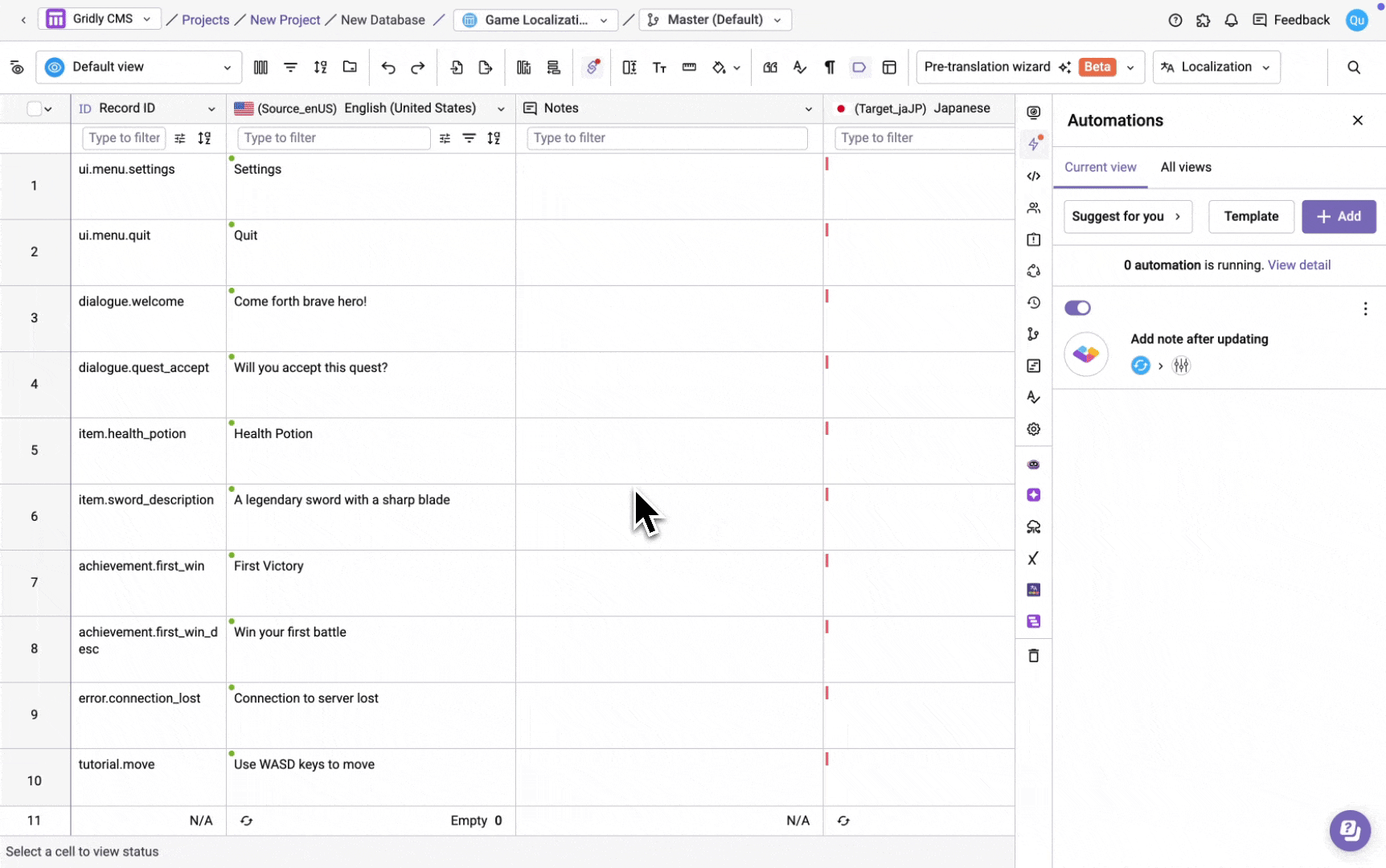The width and height of the screenshot is (1386, 868).
Task: Click the View detail link
Action: 1298,265
